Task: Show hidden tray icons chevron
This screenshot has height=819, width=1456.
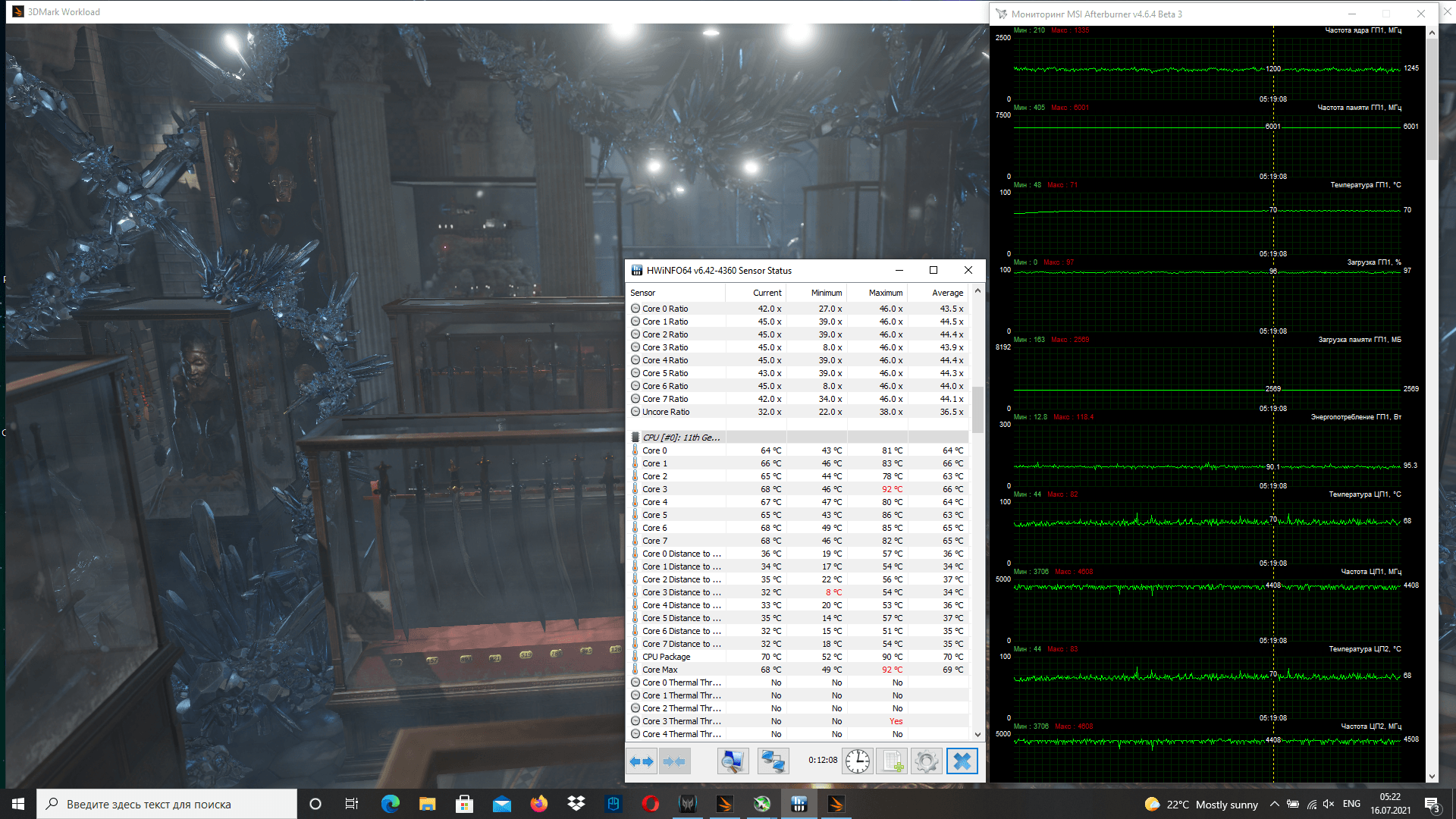Action: click(x=1274, y=804)
